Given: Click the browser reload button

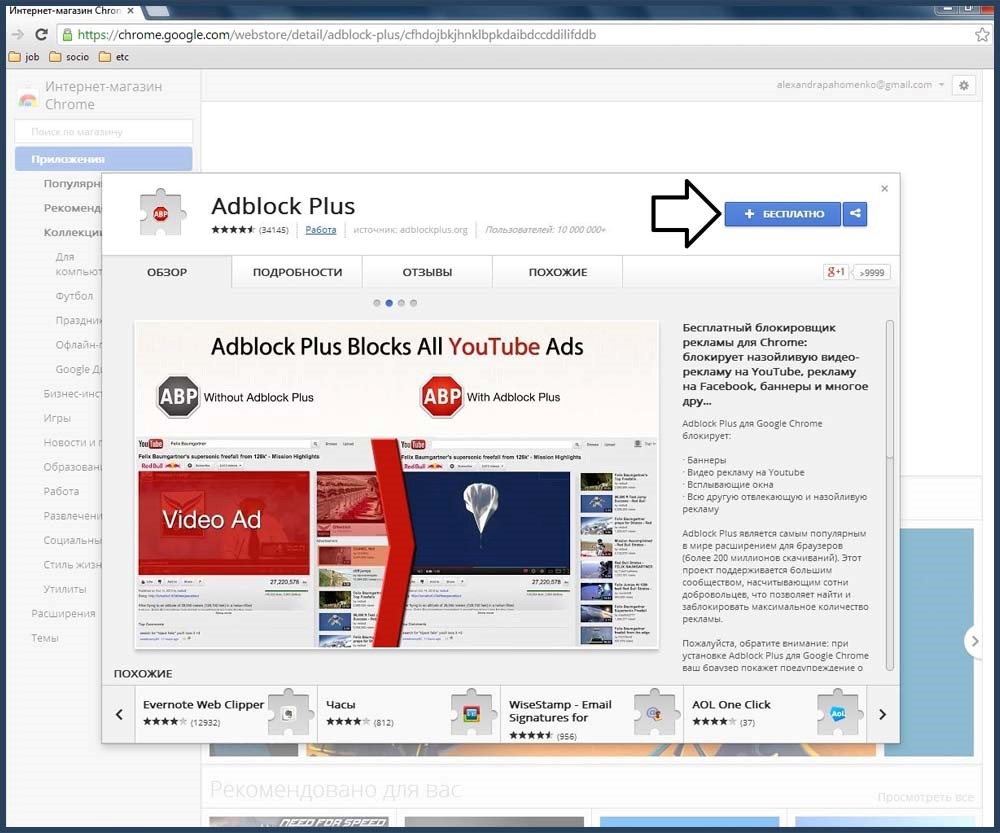Looking at the screenshot, I should coord(41,34).
